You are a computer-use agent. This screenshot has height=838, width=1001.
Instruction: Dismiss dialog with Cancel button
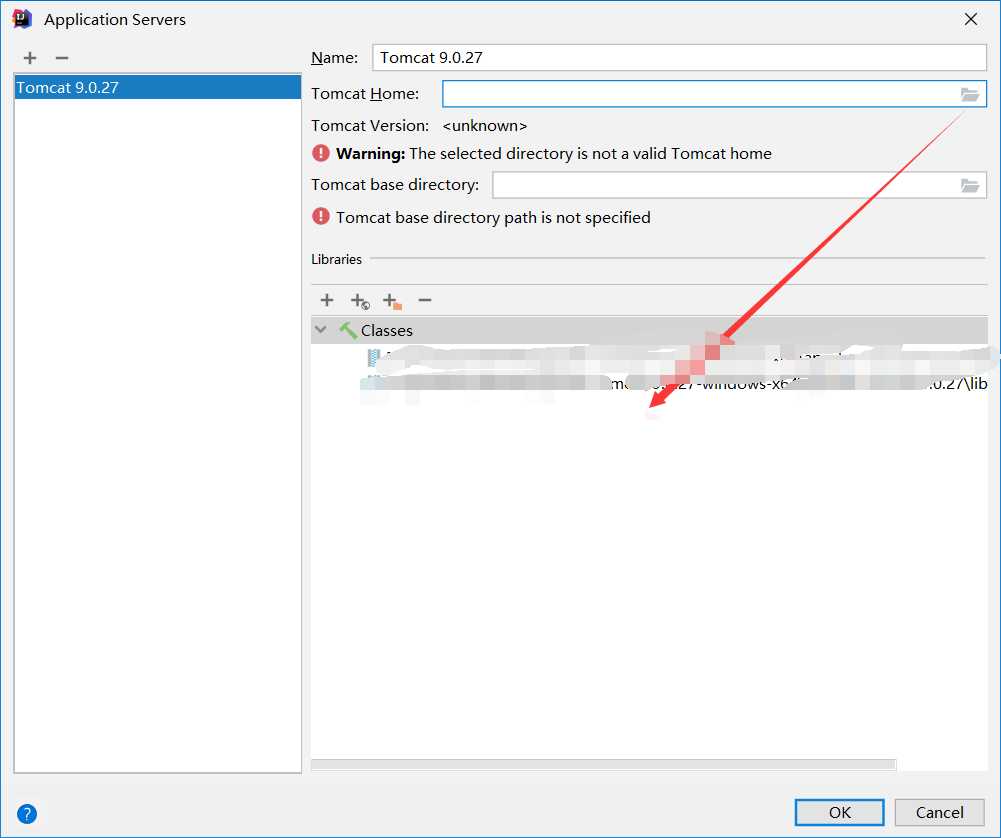click(x=939, y=812)
